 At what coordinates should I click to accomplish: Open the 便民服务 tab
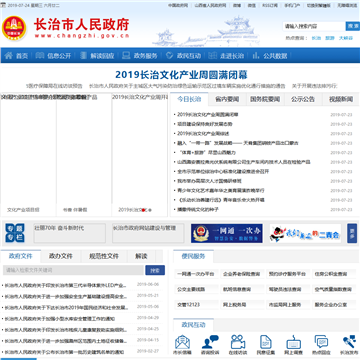click(193, 256)
